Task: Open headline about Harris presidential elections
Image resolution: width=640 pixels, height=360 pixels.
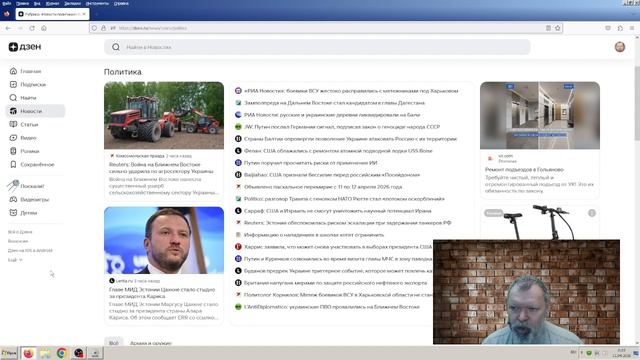Action: (x=338, y=247)
